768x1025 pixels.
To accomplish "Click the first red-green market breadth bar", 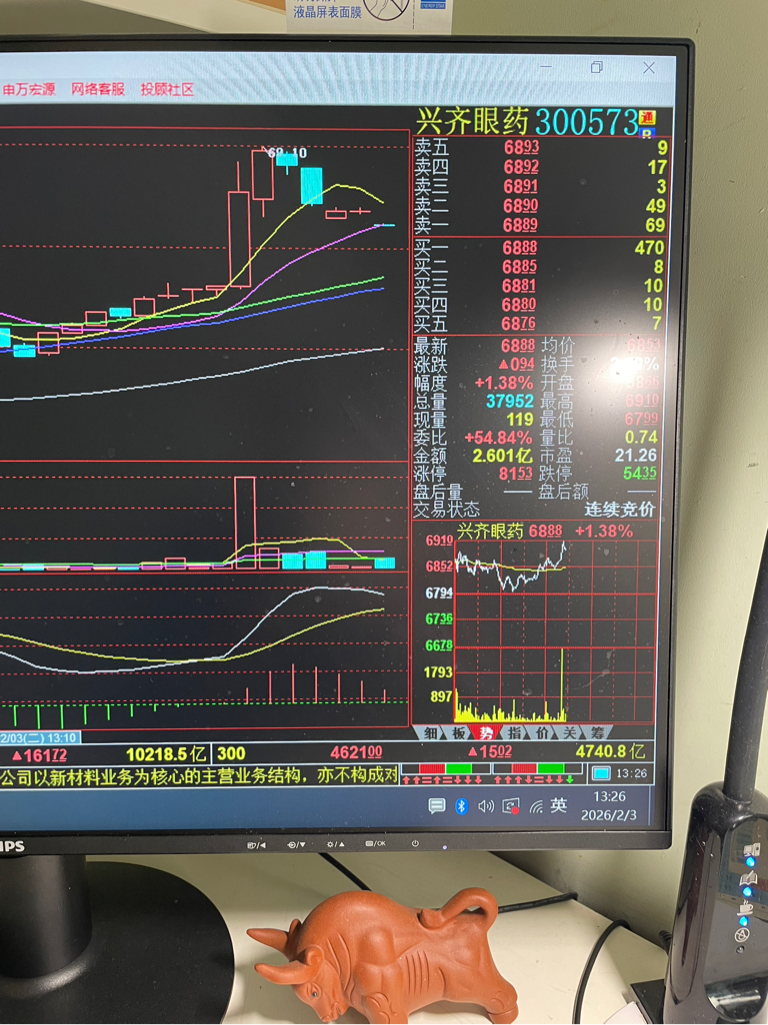I will pyautogui.click(x=446, y=768).
